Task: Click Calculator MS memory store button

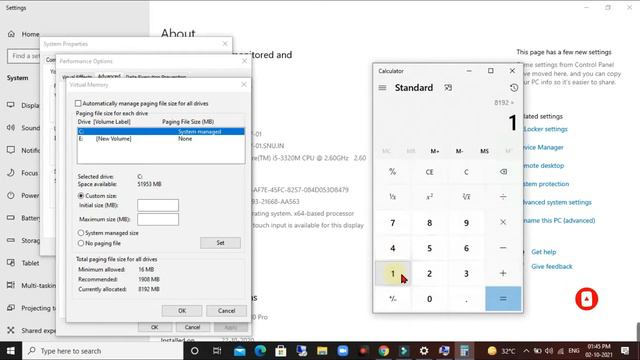Action: tap(484, 151)
